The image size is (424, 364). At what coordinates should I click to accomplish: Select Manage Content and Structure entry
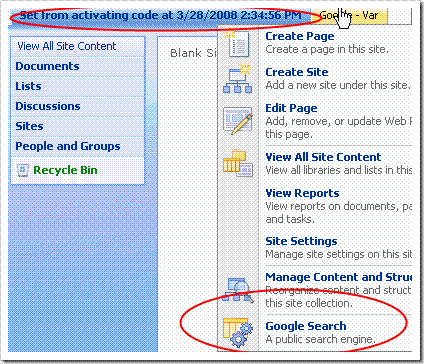pyautogui.click(x=315, y=290)
